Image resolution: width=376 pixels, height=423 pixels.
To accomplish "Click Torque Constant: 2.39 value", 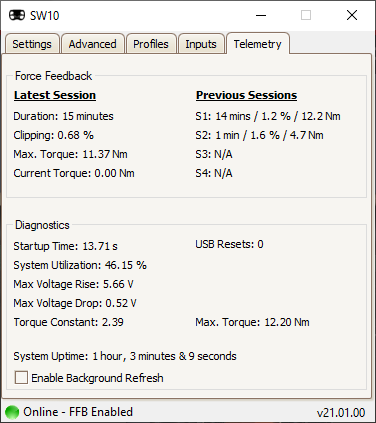I will point(68,322).
